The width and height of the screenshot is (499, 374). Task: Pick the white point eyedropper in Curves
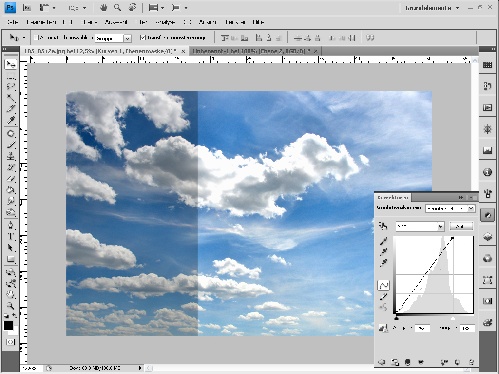(x=383, y=263)
